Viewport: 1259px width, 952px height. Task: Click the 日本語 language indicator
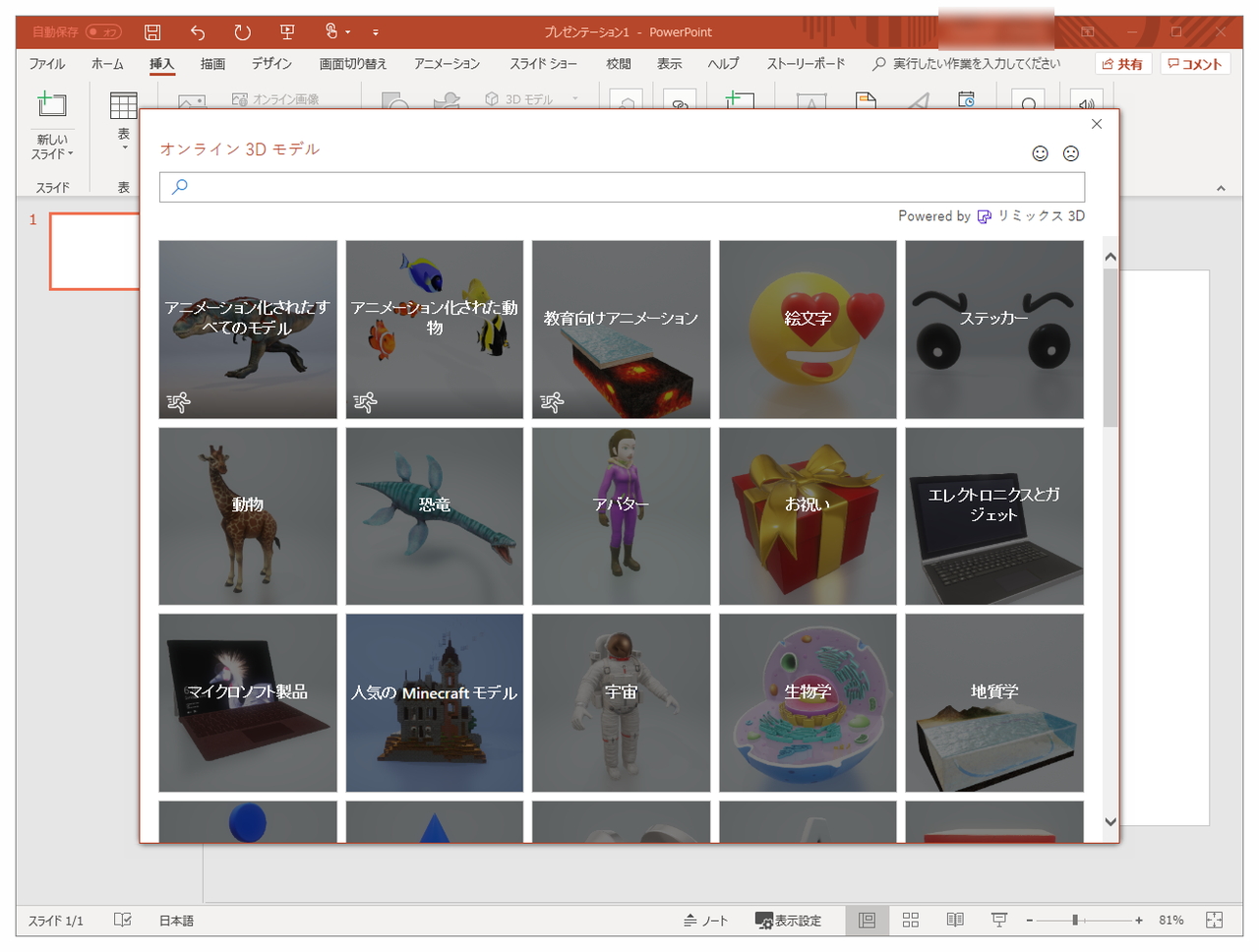click(177, 921)
